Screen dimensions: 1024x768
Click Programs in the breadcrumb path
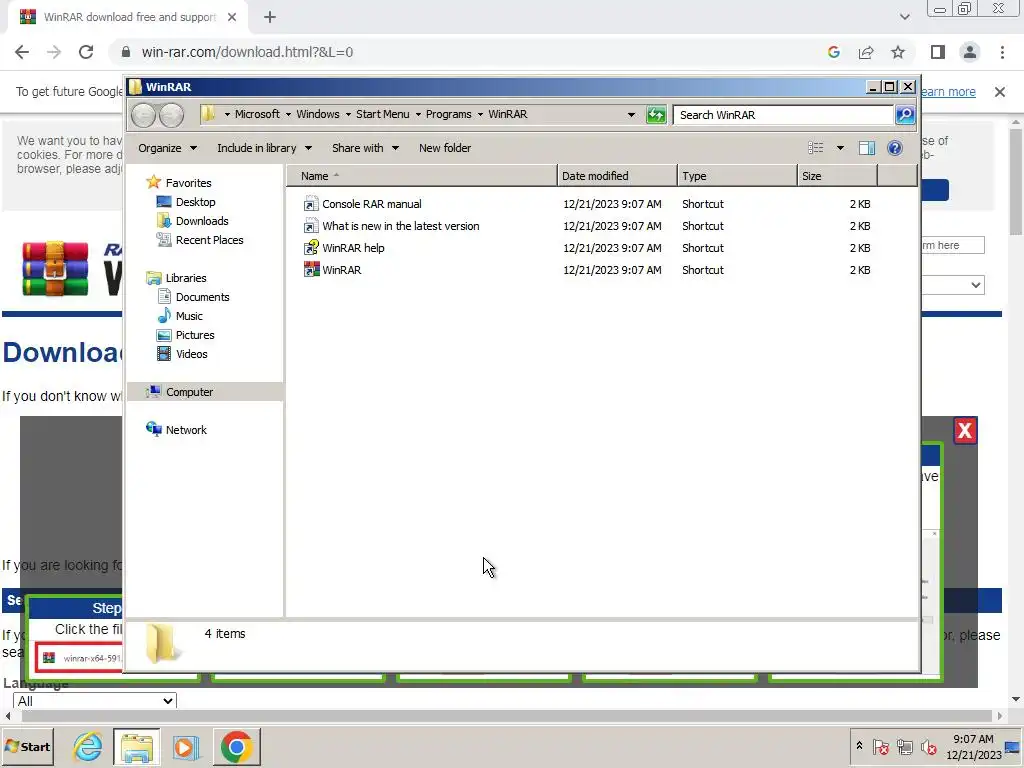pyautogui.click(x=449, y=114)
